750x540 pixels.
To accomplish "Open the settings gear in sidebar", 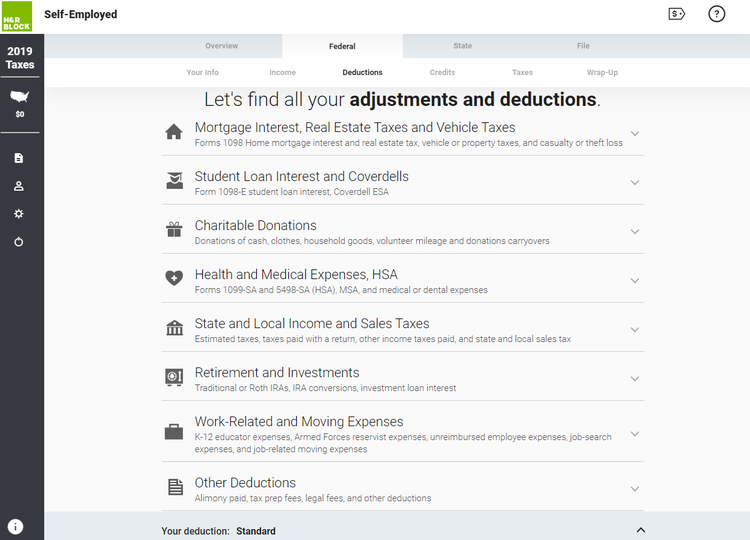I will (x=19, y=214).
